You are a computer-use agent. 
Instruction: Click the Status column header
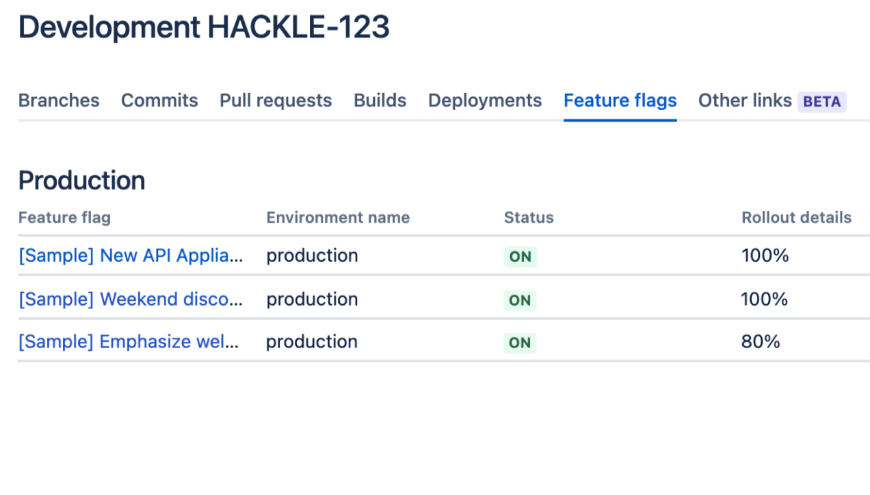(x=529, y=218)
